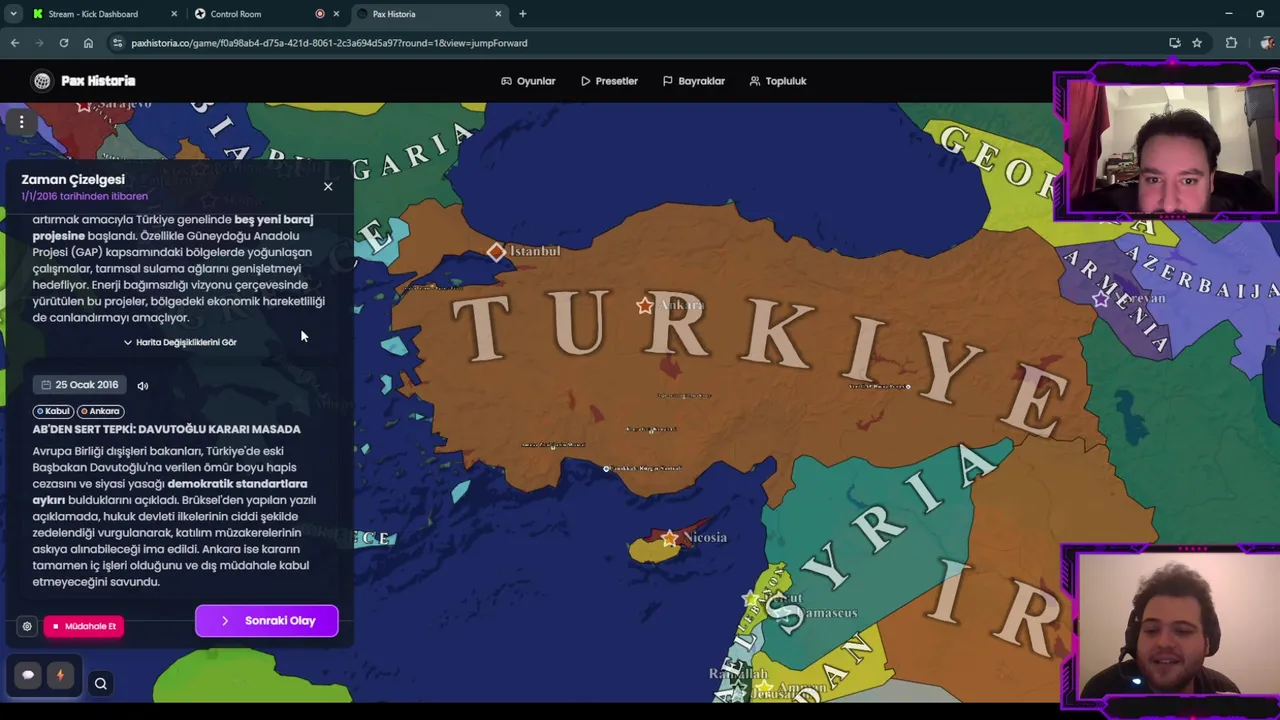Go to browser home page
The width and height of the screenshot is (1280, 720).
(88, 43)
